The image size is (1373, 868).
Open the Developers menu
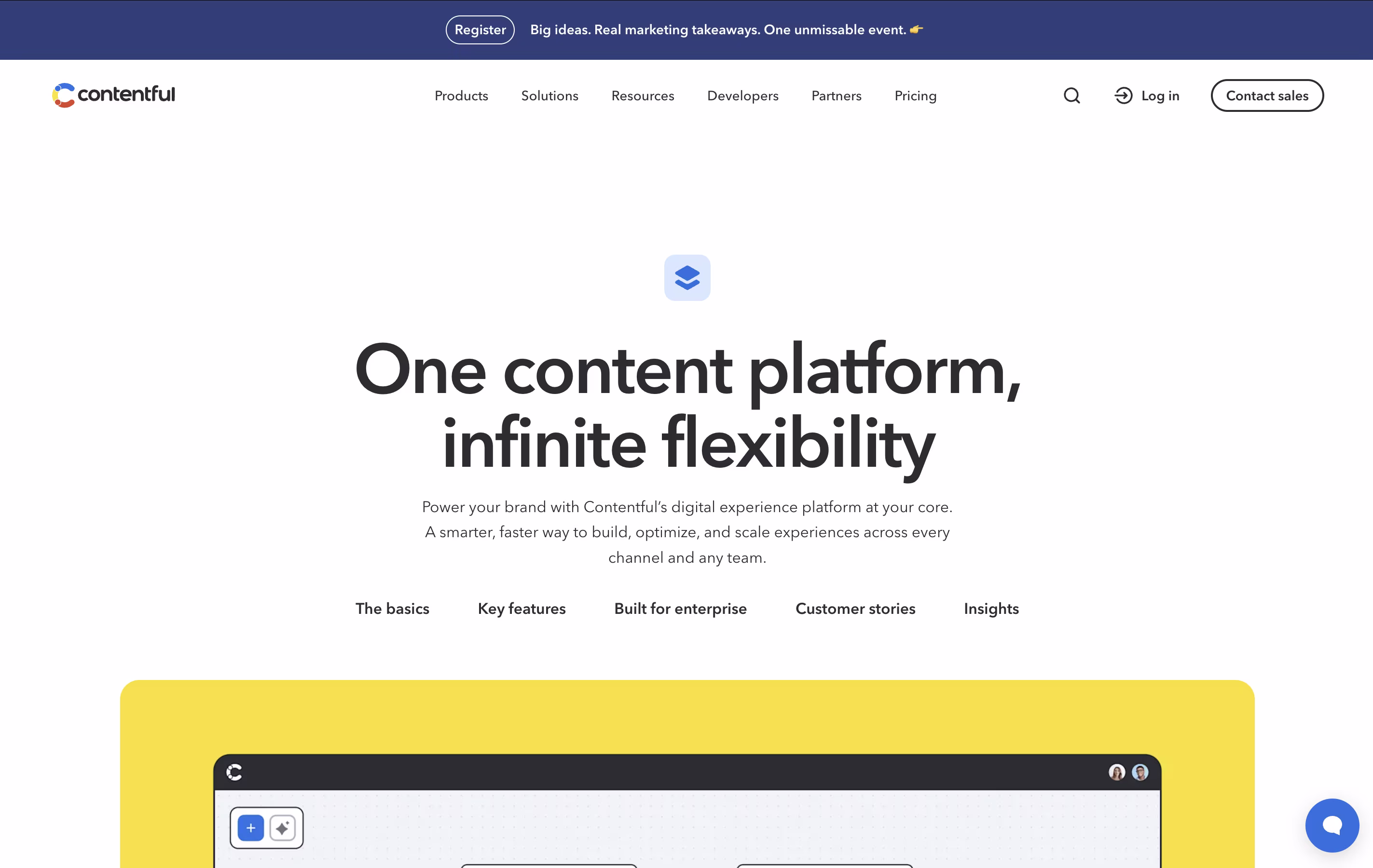click(x=742, y=96)
